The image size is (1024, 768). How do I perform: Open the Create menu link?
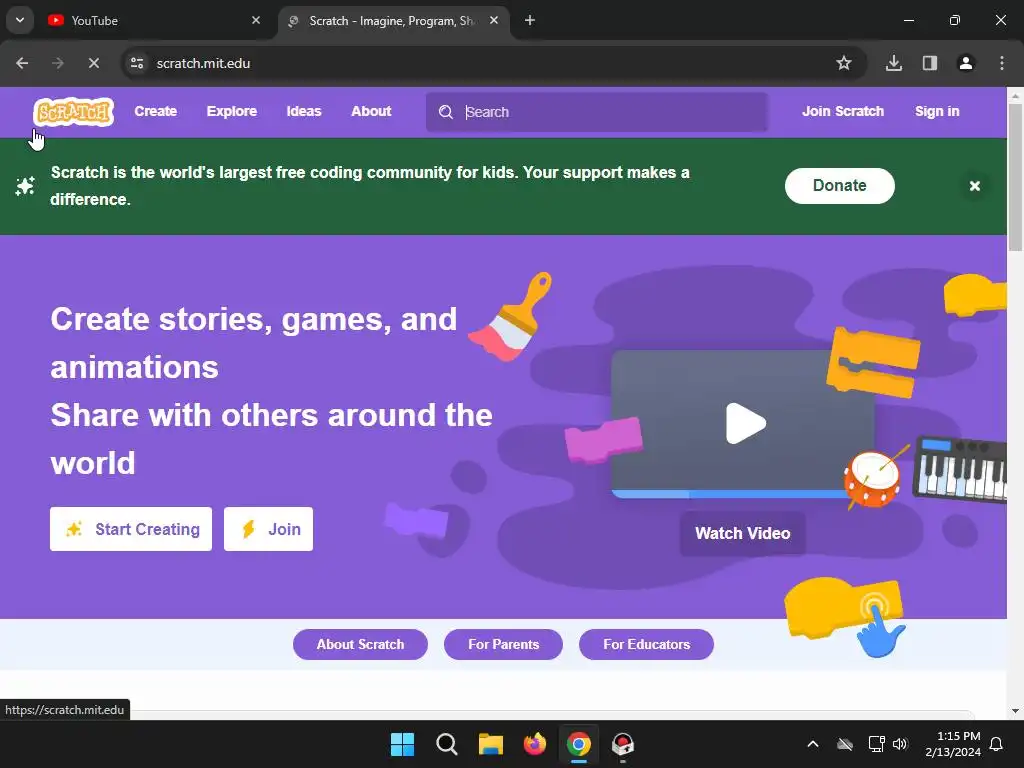[x=155, y=112]
